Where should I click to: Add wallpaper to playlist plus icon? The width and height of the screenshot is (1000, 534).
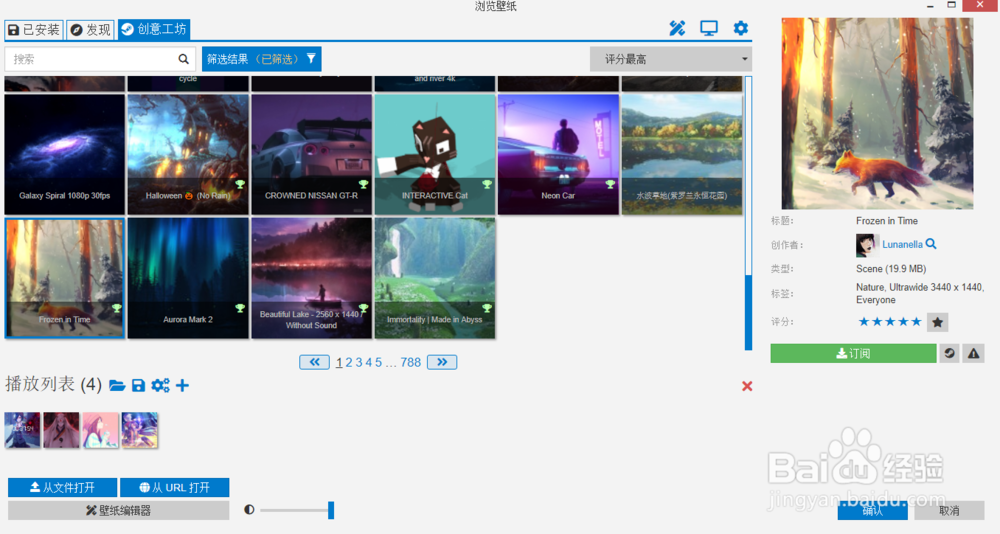(x=182, y=385)
